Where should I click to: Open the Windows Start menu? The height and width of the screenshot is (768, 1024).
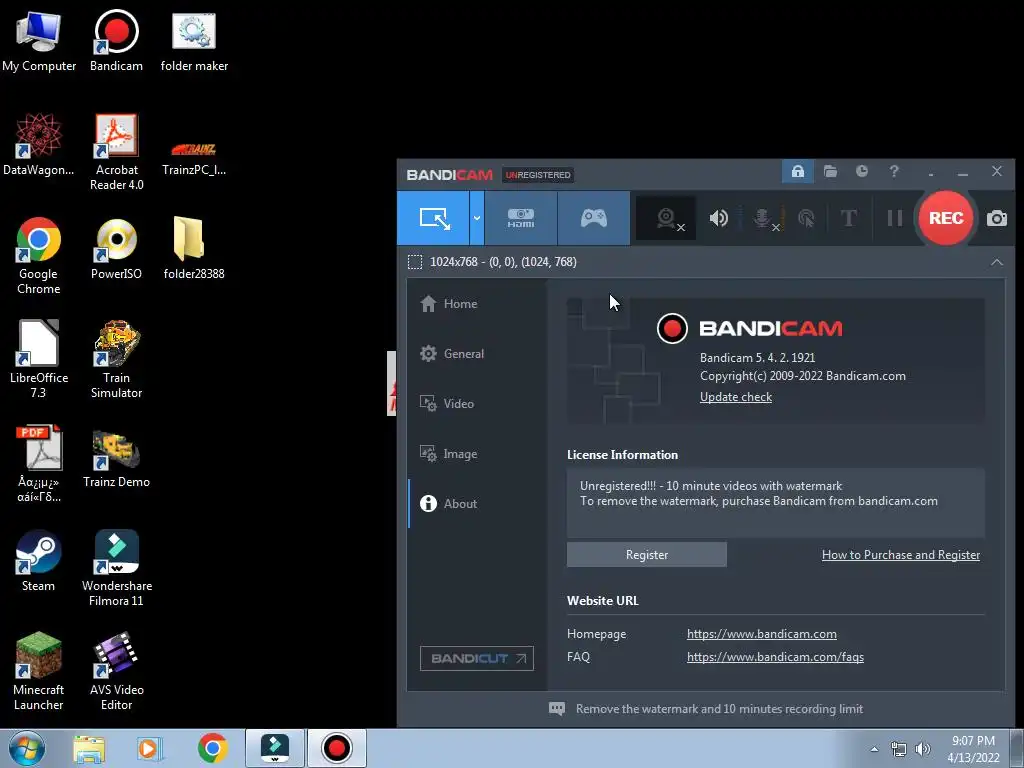point(27,748)
